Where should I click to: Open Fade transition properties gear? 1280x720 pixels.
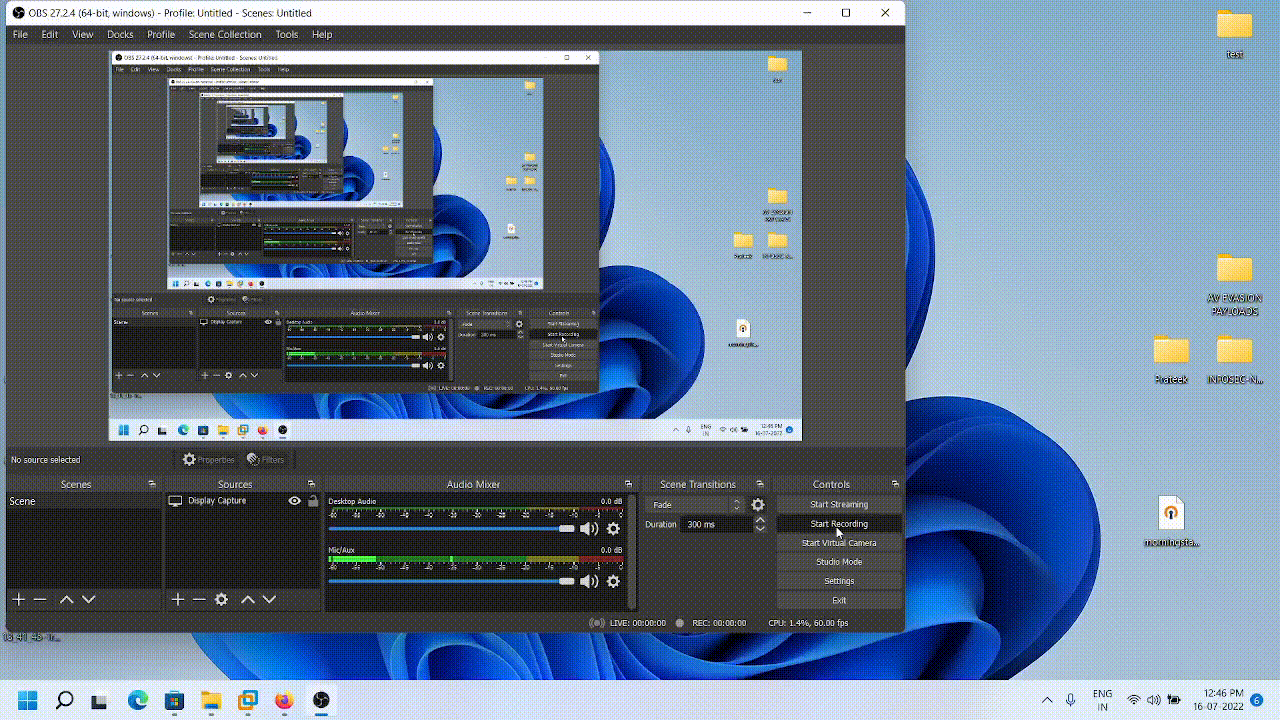point(758,505)
